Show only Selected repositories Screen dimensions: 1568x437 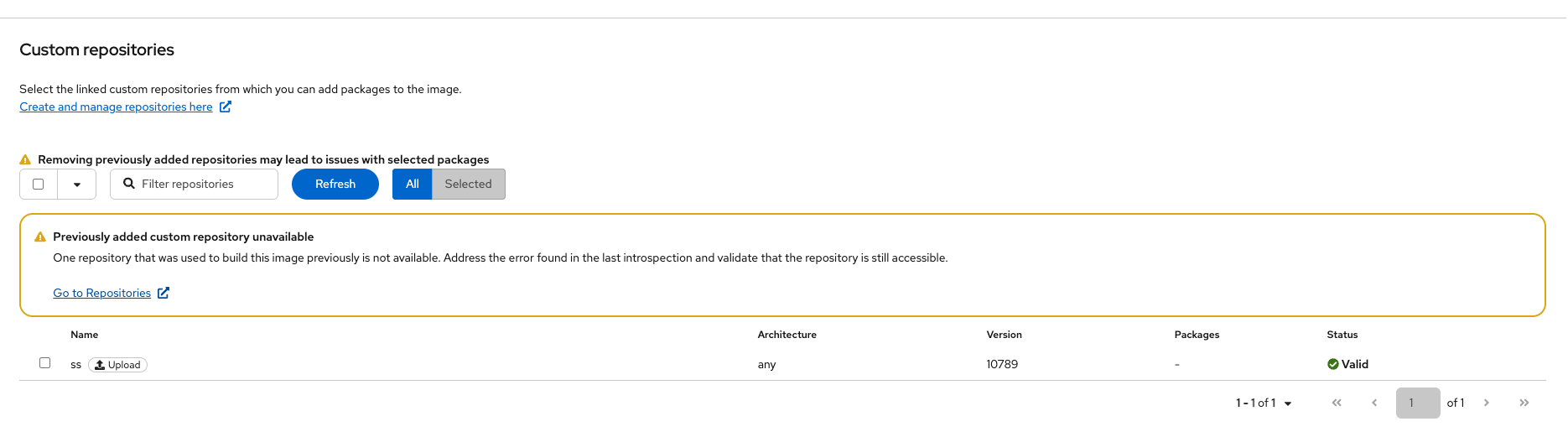[x=468, y=184]
